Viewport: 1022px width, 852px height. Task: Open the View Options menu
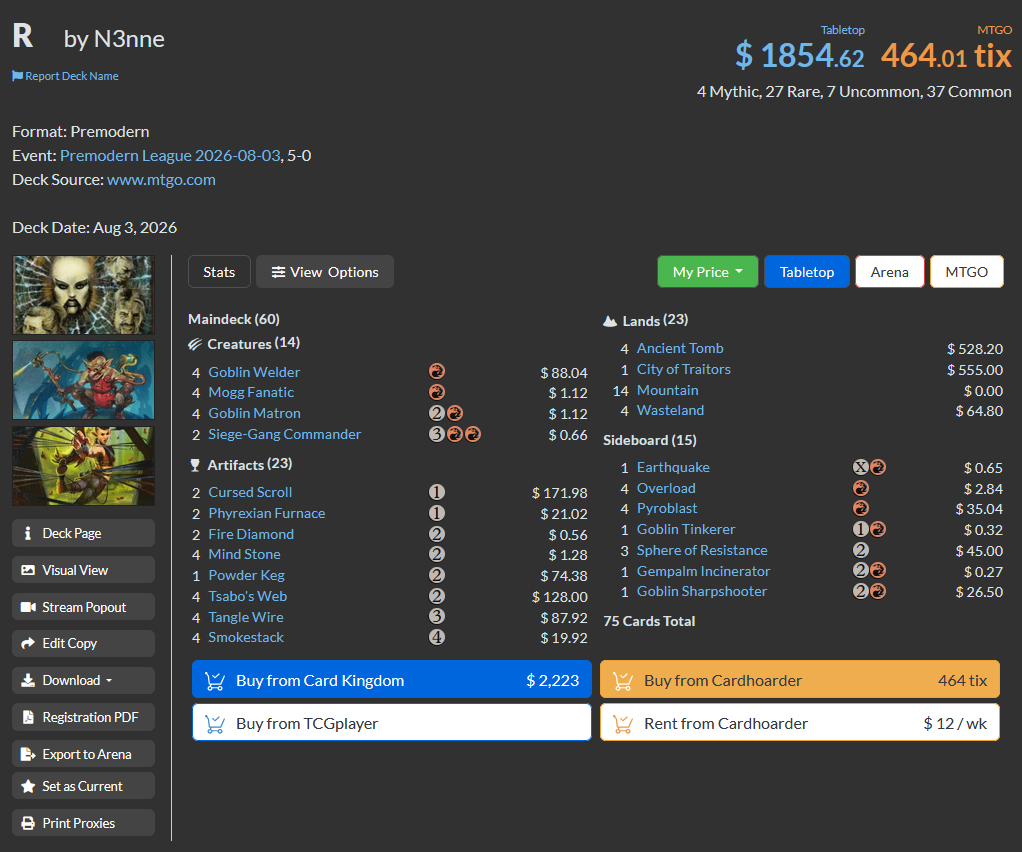click(x=325, y=272)
